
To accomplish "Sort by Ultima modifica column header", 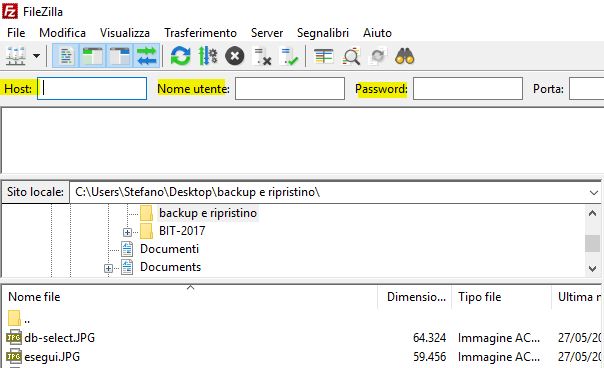I will click(x=578, y=297).
